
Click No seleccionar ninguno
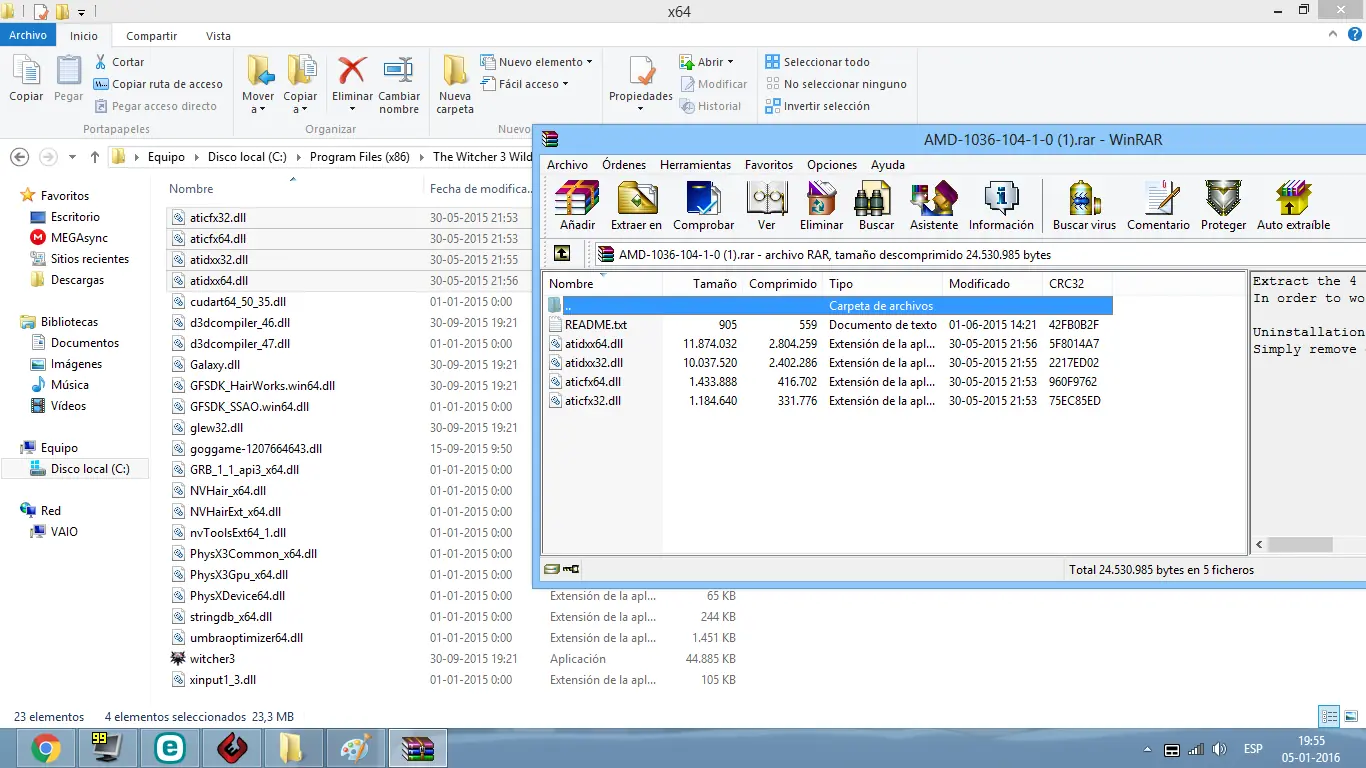point(836,84)
